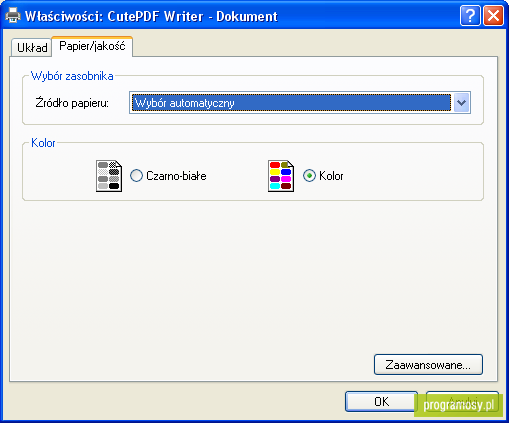Viewport: 509px width, 423px height.
Task: Select the Papier/jakość tab
Action: coord(92,46)
